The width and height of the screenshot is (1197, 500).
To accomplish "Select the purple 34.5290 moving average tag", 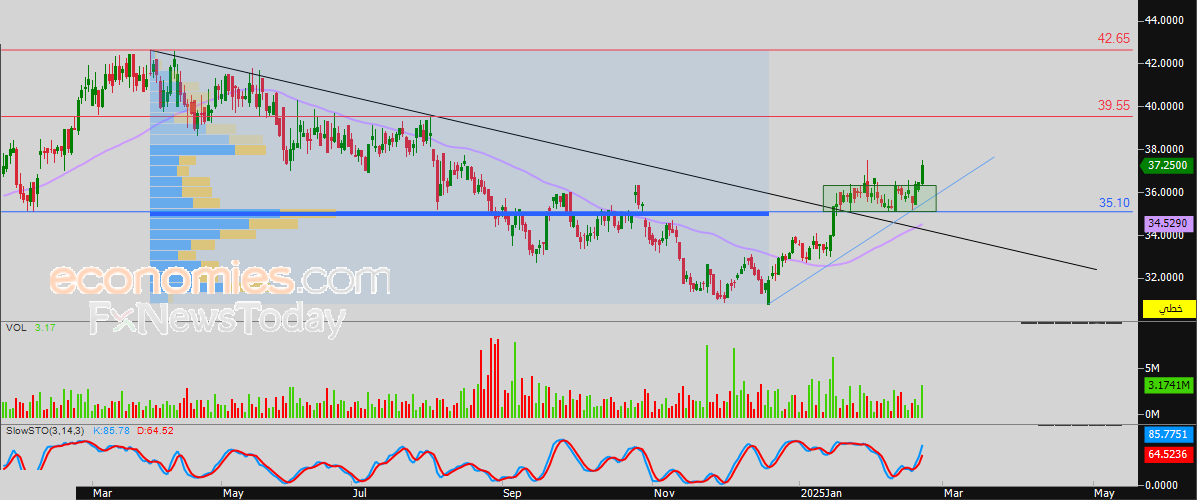I will point(1168,223).
